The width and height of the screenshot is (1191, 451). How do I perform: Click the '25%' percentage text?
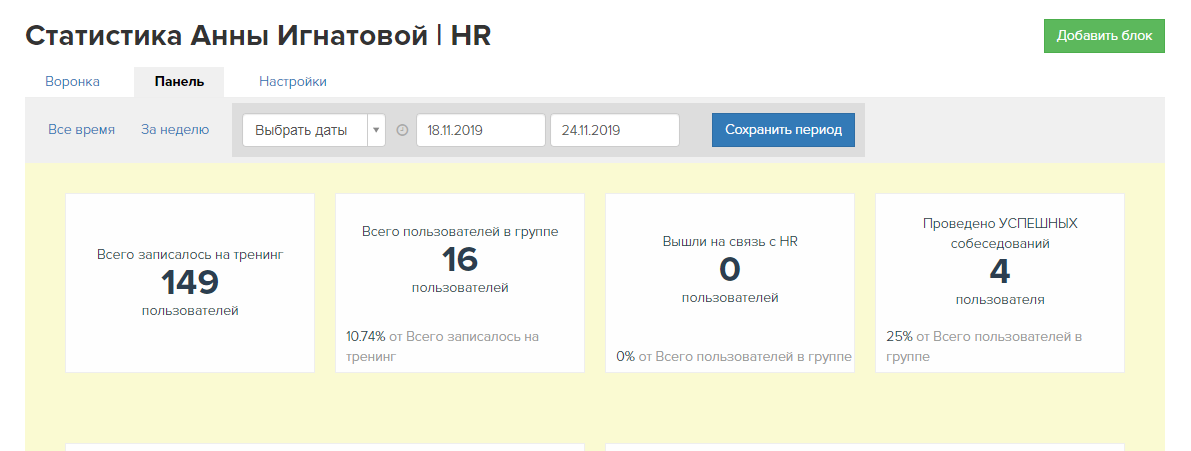click(x=899, y=336)
